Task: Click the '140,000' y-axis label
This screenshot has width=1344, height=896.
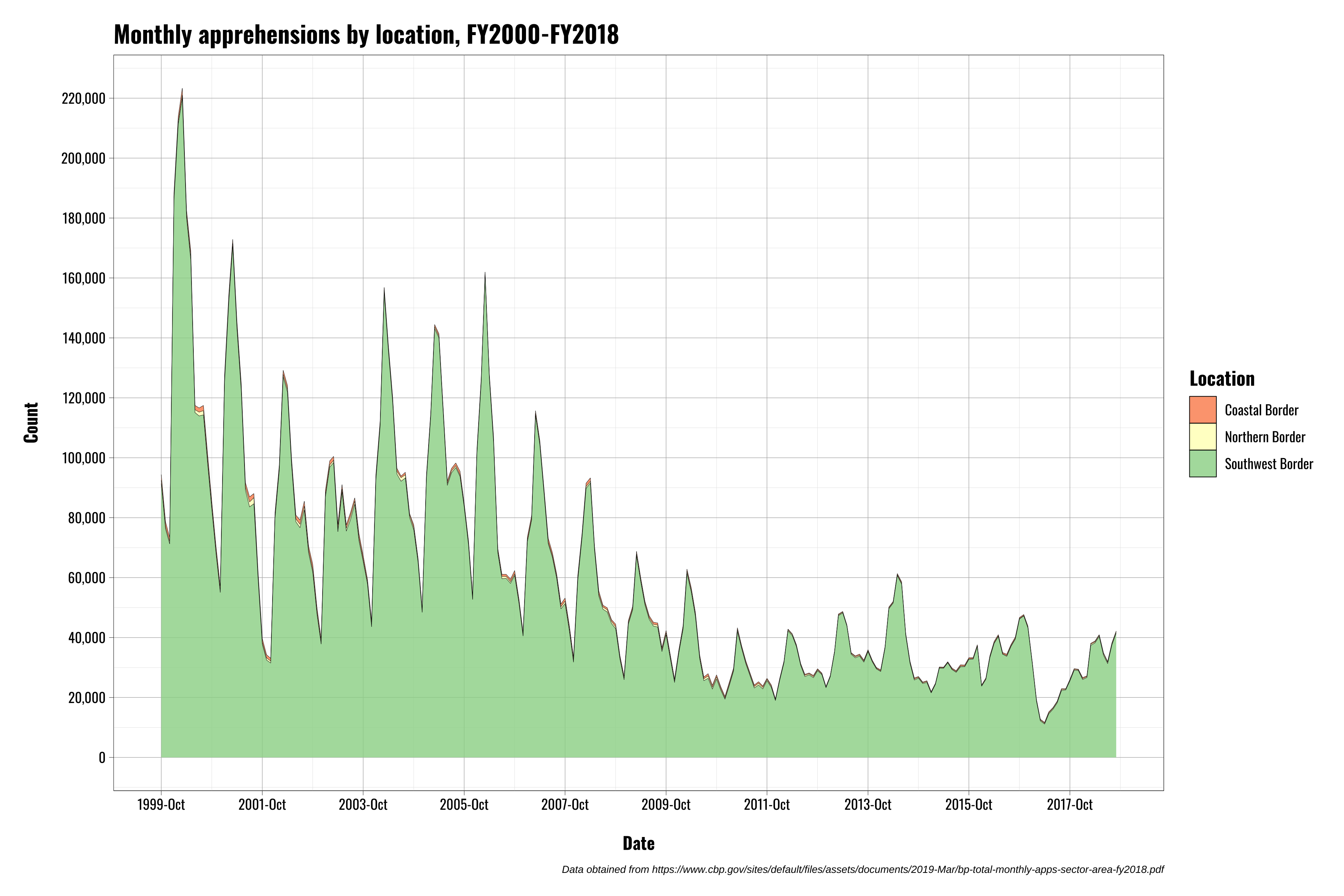Action: pos(83,338)
